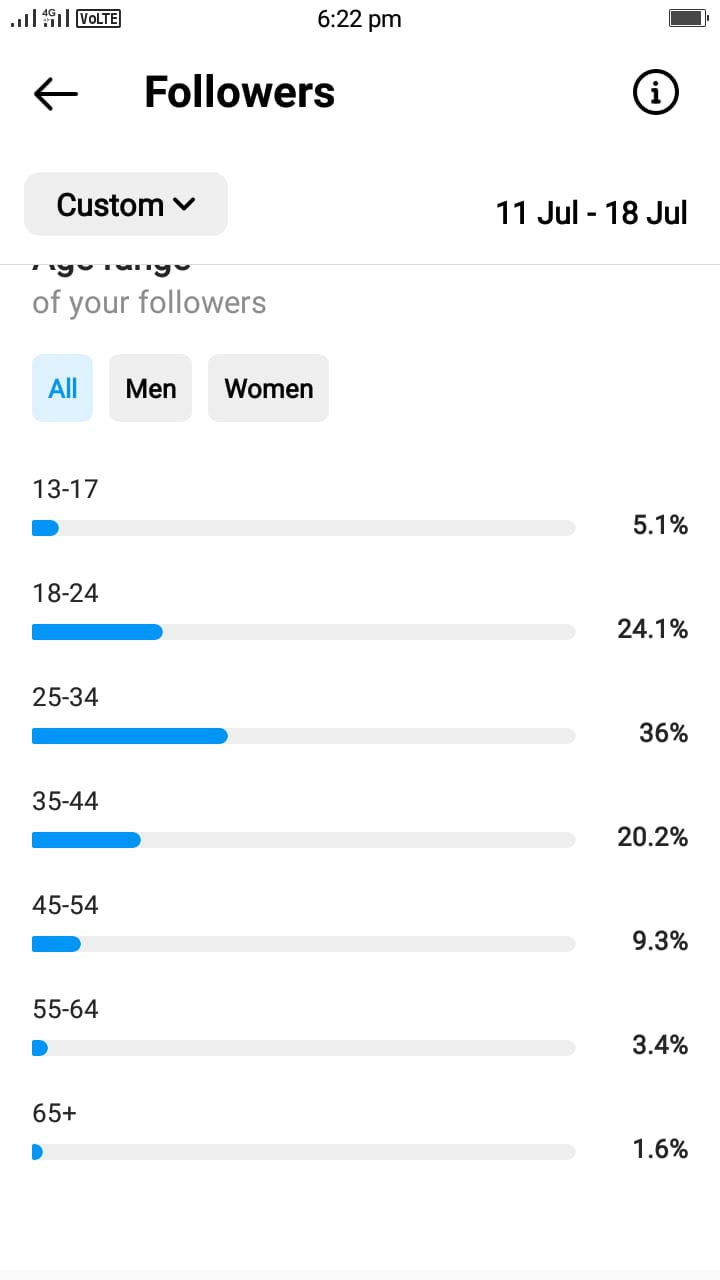This screenshot has width=720, height=1280.
Task: Select the All filter chip
Action: click(62, 388)
